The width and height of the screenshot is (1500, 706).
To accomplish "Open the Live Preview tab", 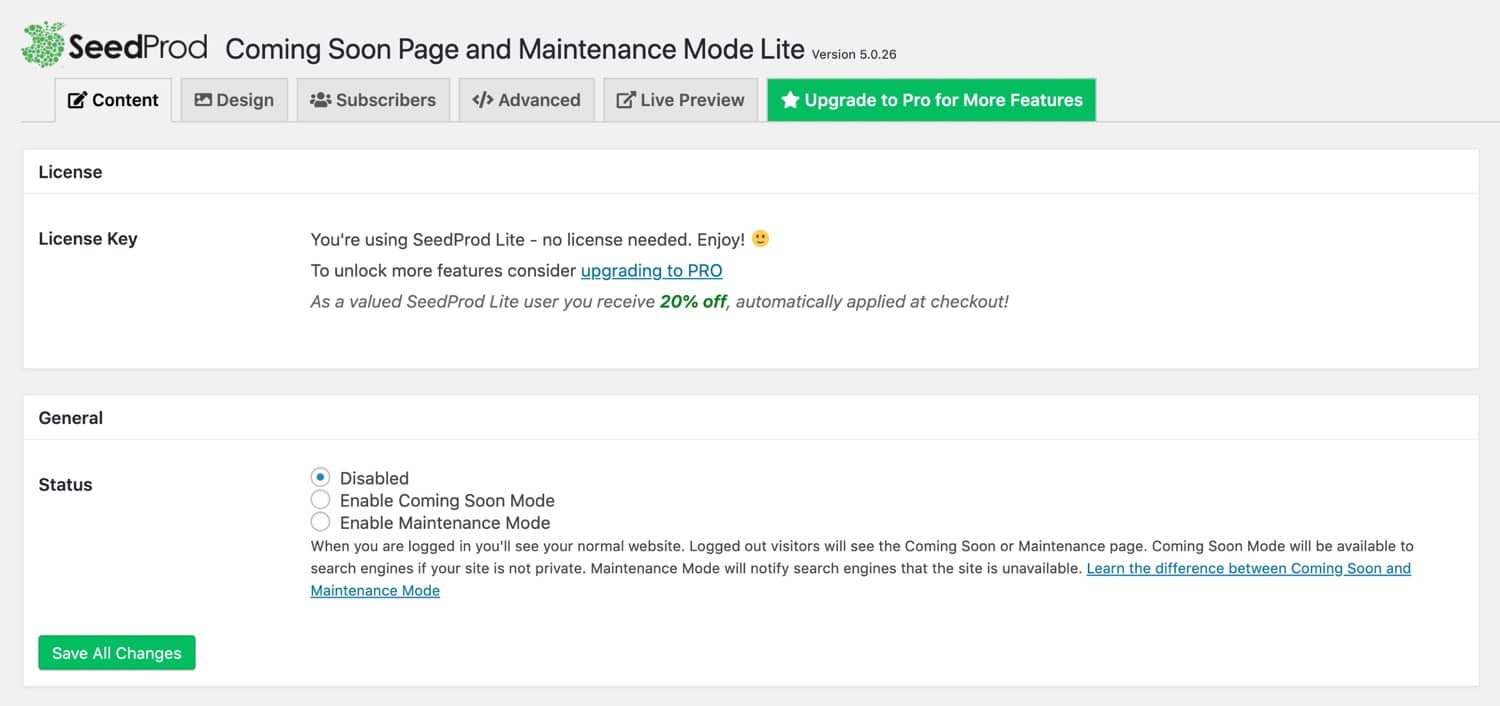I will point(680,99).
